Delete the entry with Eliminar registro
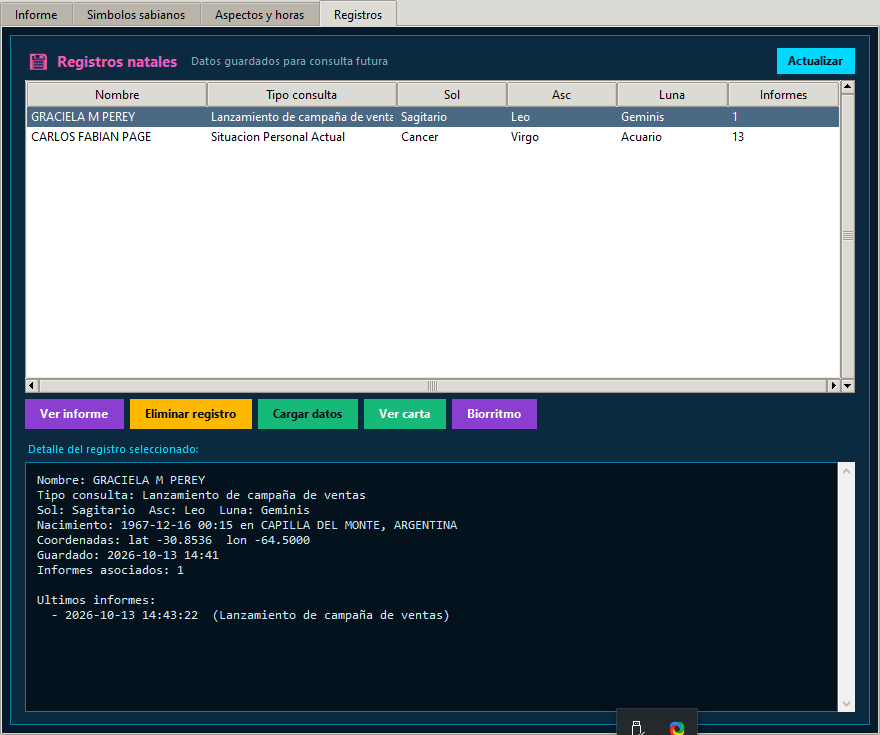Screen dimensions: 880x735 [x=191, y=414]
